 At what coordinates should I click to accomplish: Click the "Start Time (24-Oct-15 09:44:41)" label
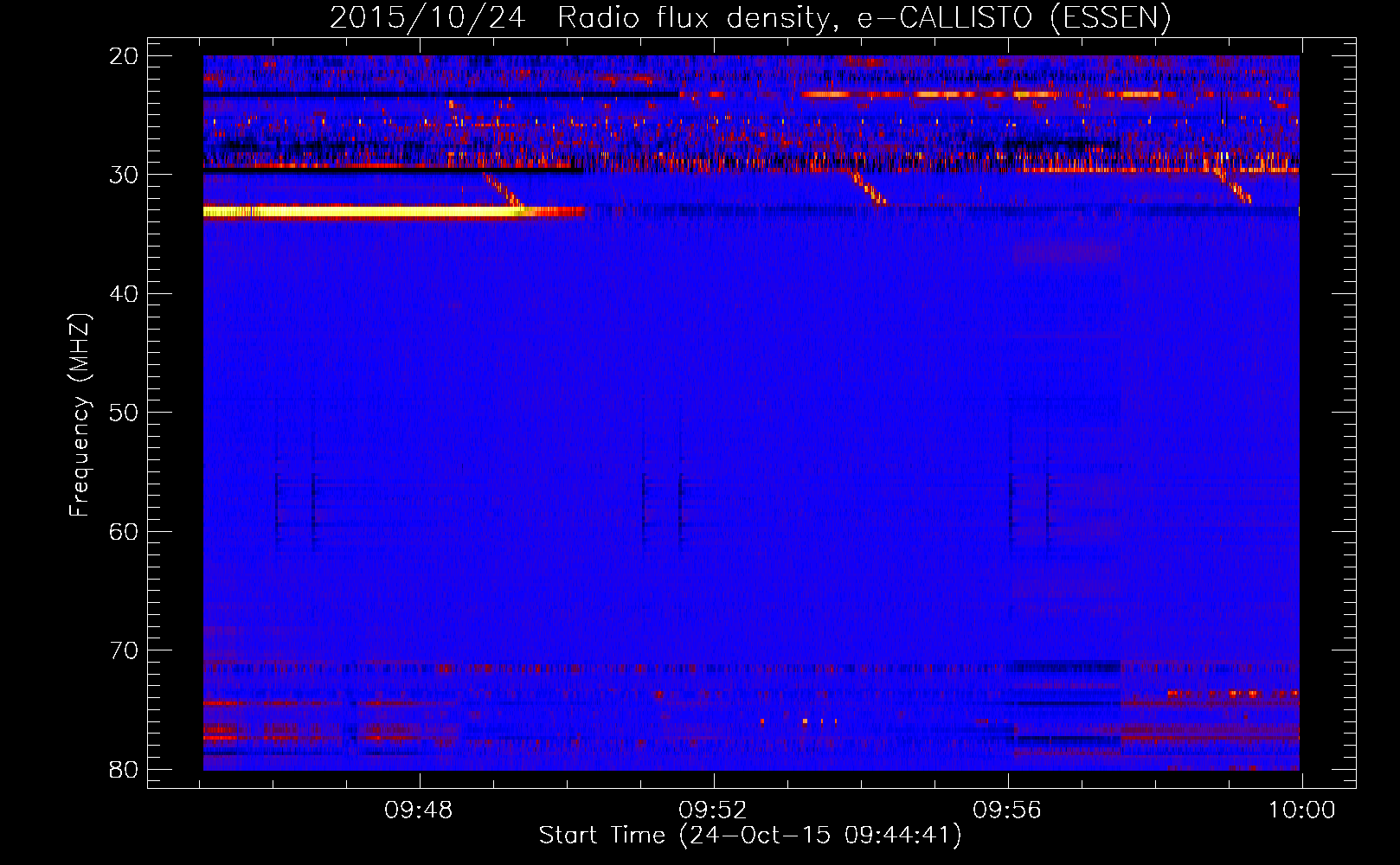click(750, 836)
